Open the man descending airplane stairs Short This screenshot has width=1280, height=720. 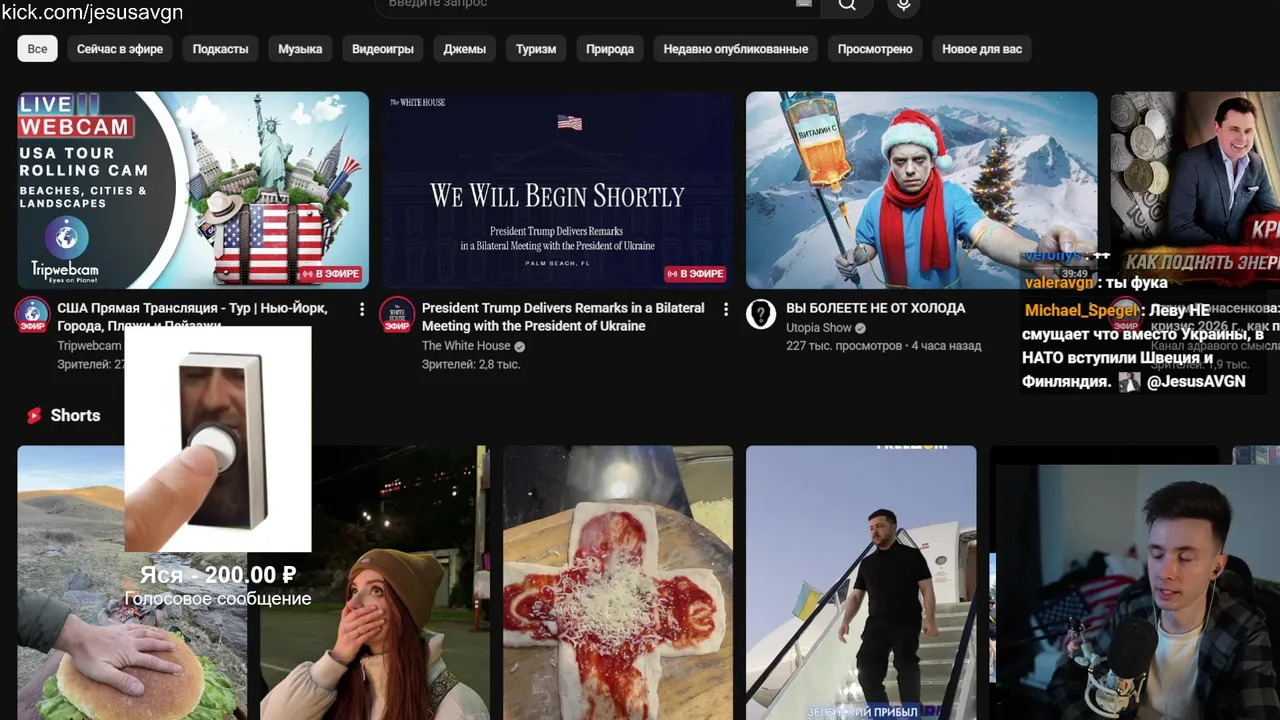tap(861, 583)
